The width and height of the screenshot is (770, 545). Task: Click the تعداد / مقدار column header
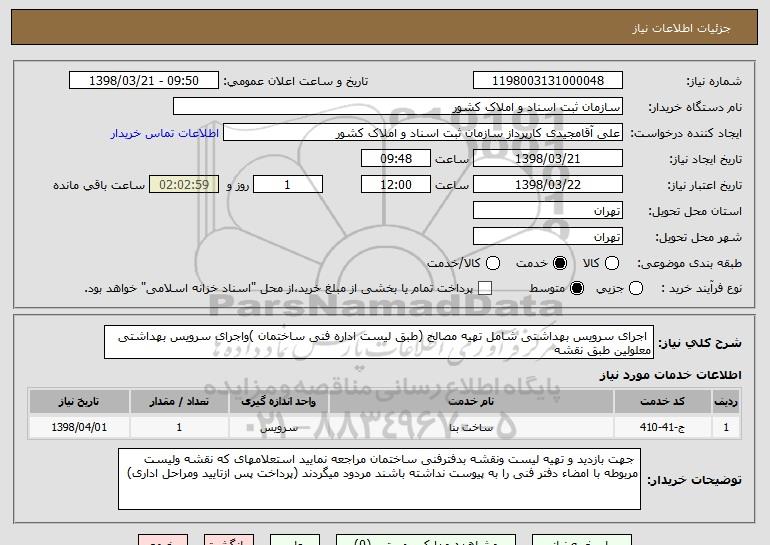pos(179,402)
